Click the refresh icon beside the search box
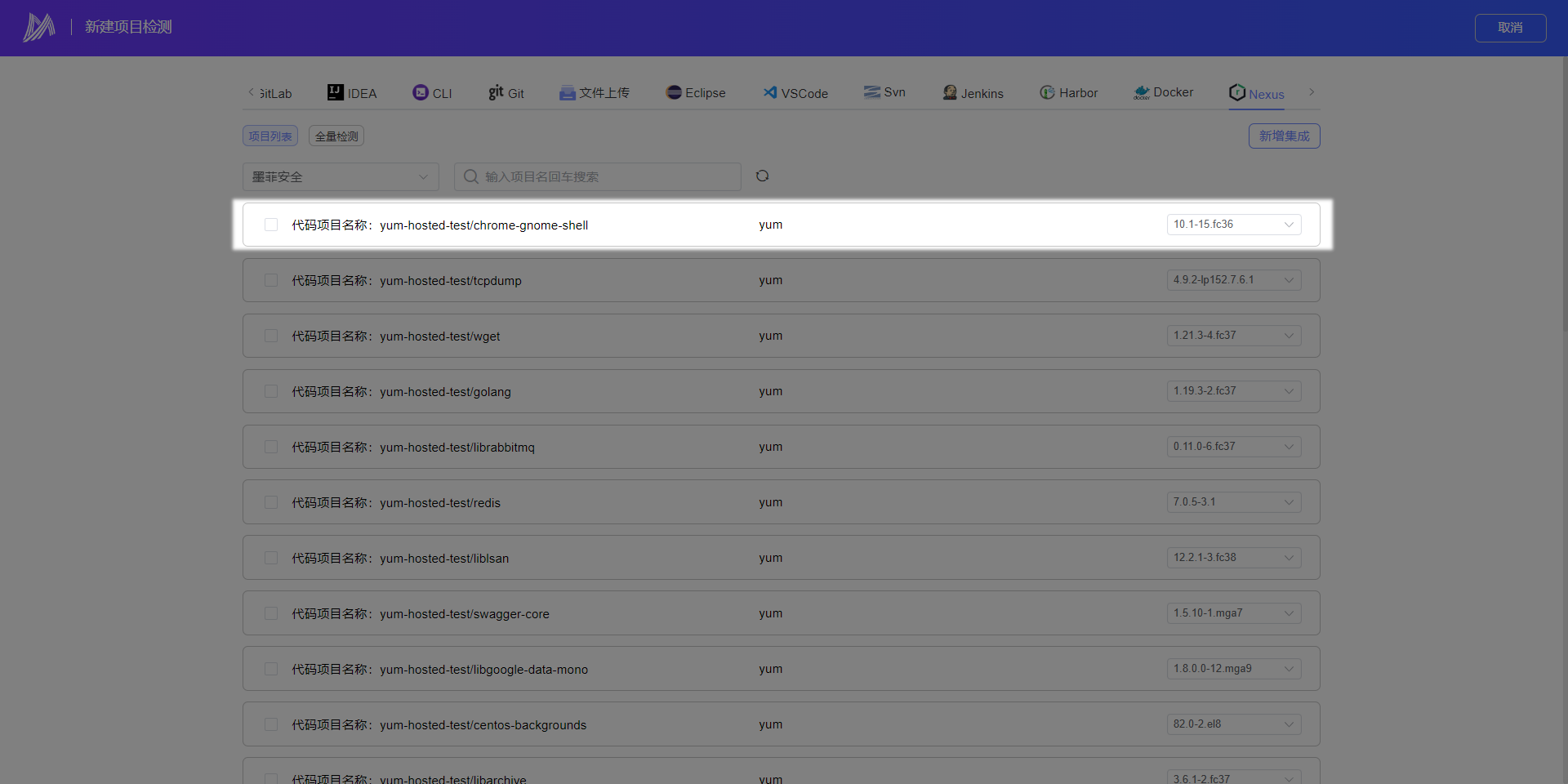1568x784 pixels. coord(762,176)
